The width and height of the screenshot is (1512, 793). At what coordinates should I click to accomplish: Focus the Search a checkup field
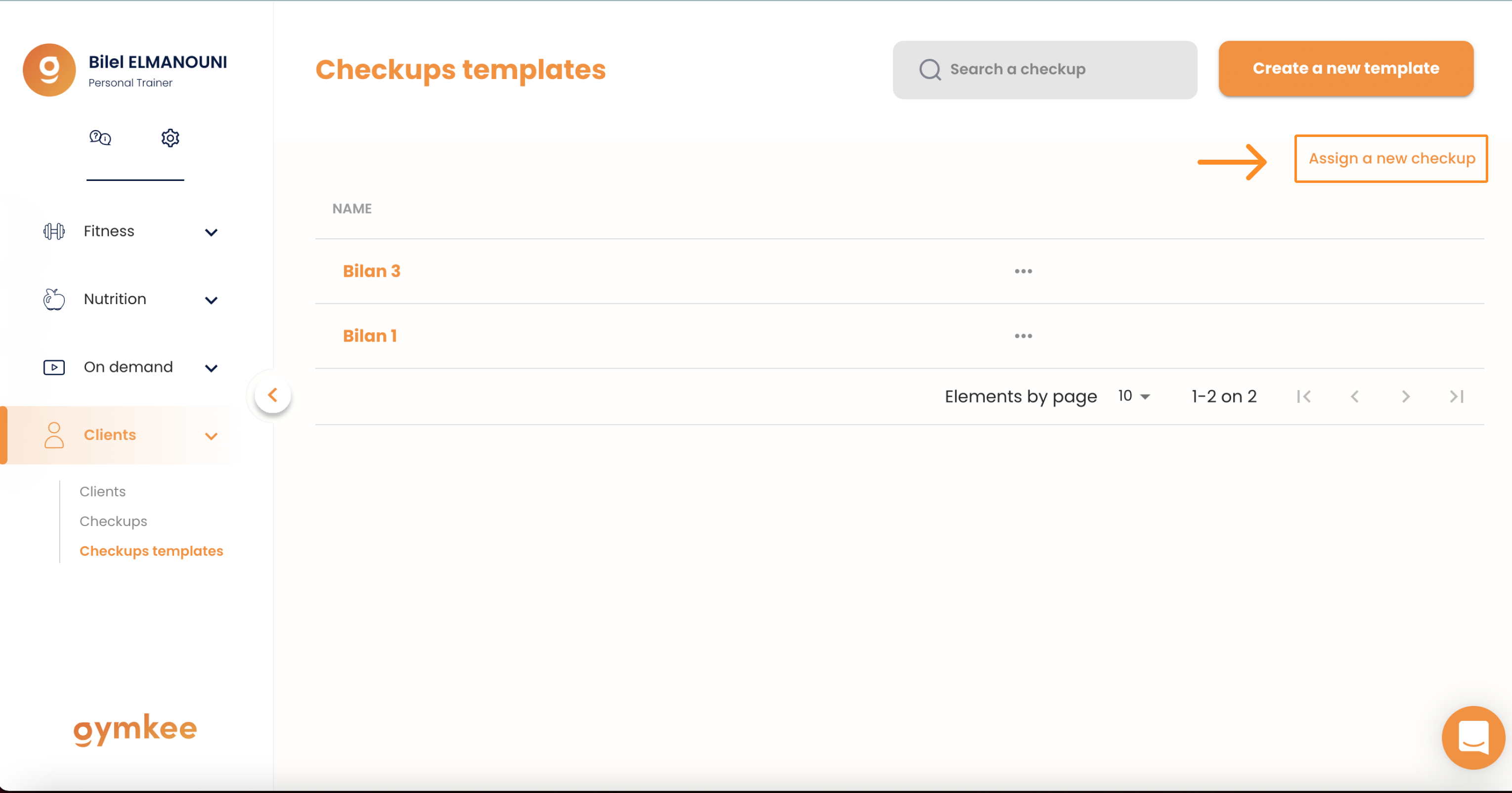click(x=1045, y=70)
